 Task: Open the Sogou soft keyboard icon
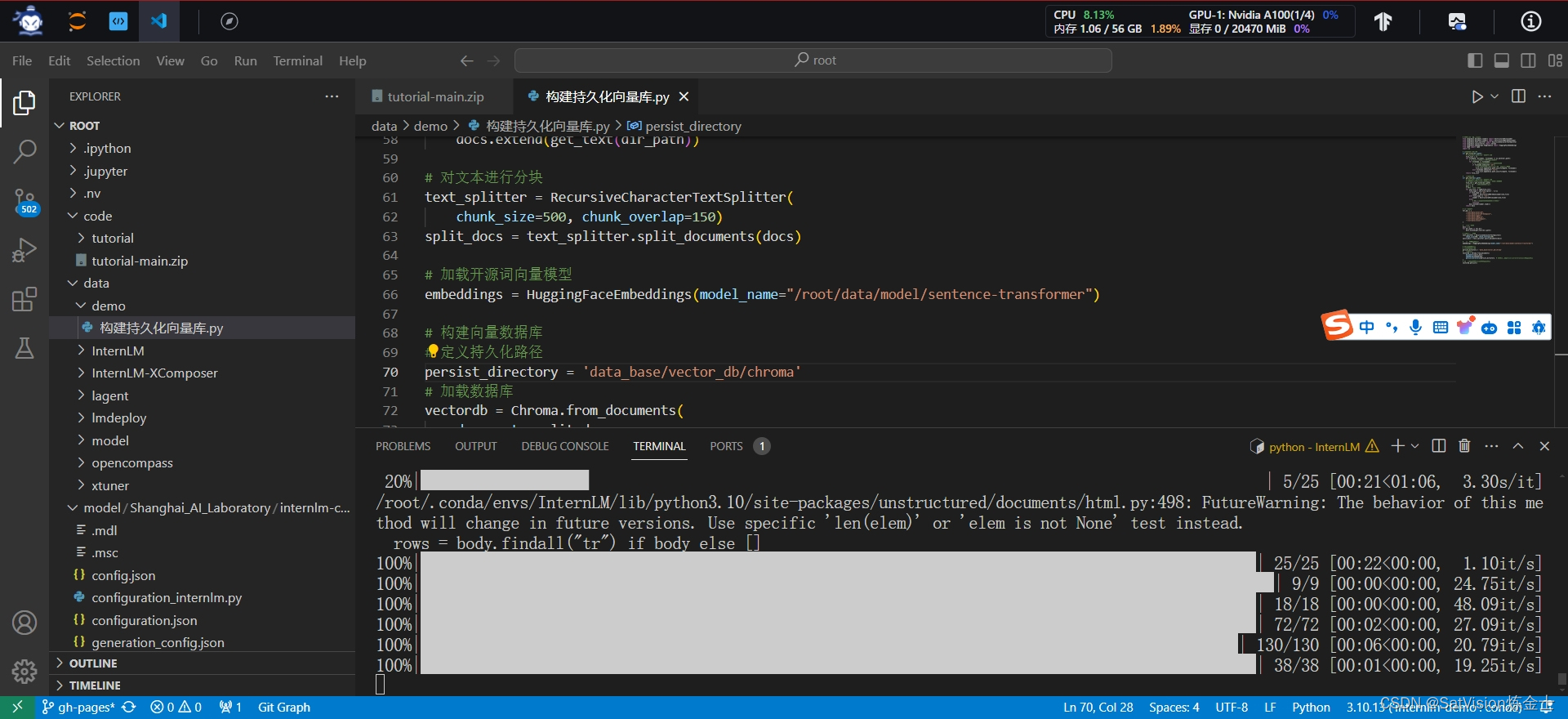[1441, 328]
